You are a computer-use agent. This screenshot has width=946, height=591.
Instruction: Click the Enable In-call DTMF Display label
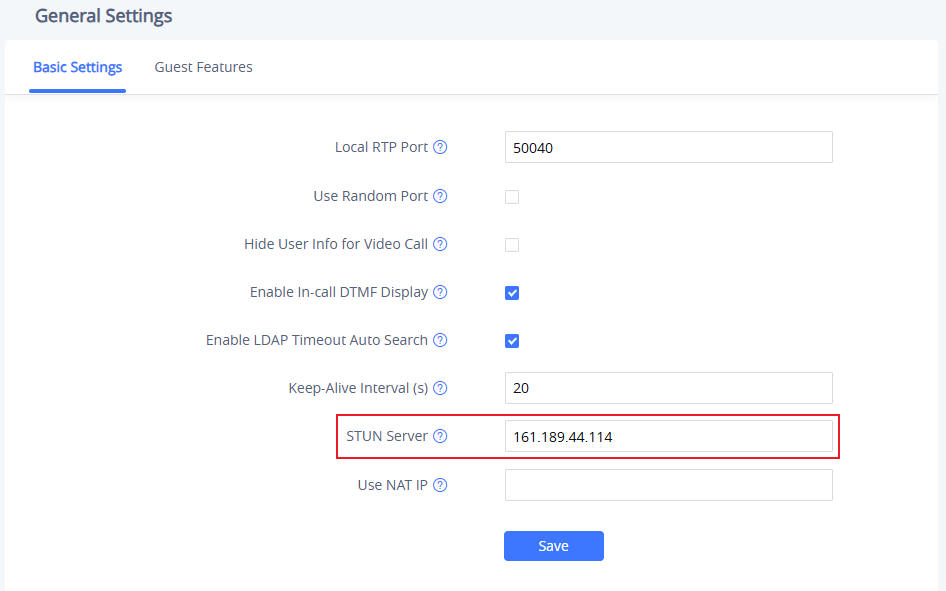click(x=339, y=292)
